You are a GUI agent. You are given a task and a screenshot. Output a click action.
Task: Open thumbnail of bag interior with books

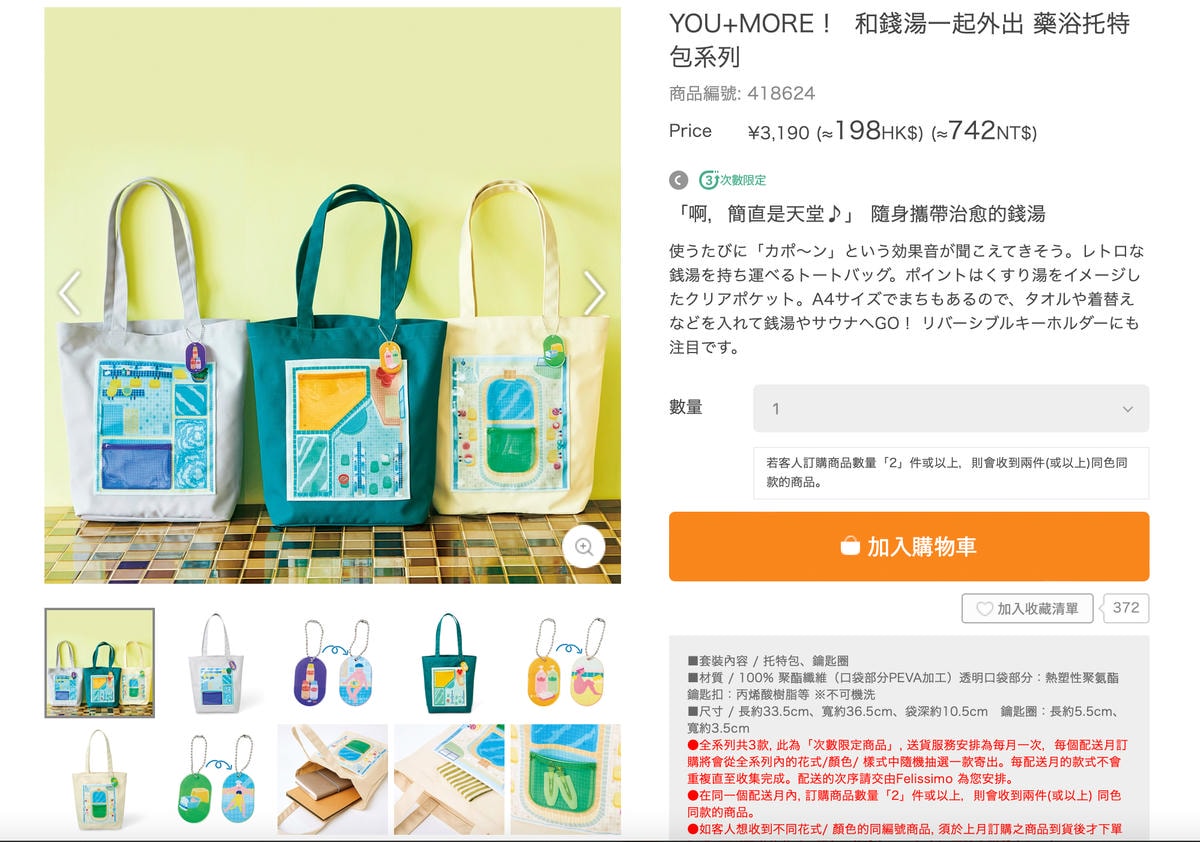tap(333, 780)
